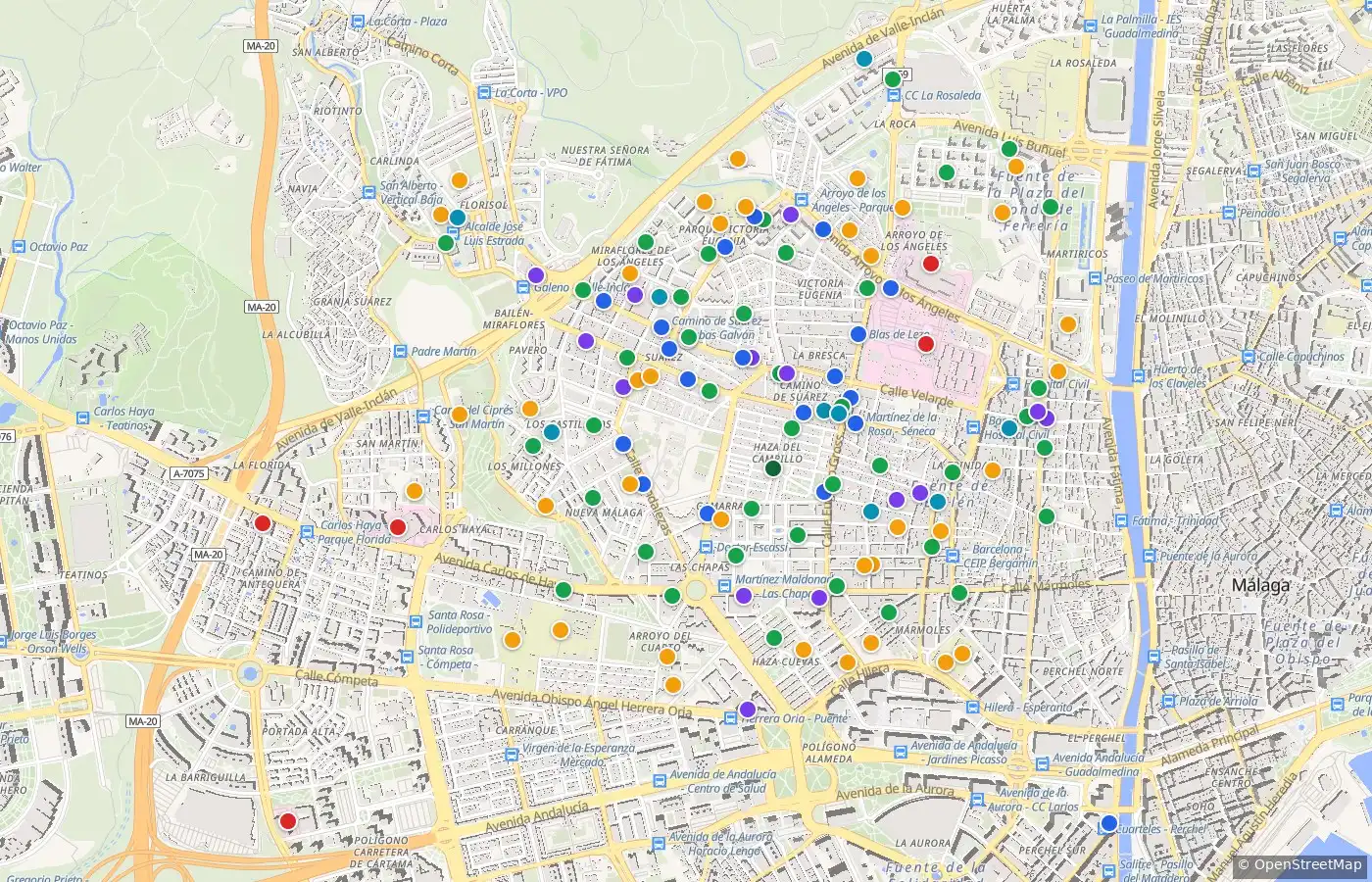
Task: Open Carlos Haya - Parque Florida stop icon
Action: 308,532
